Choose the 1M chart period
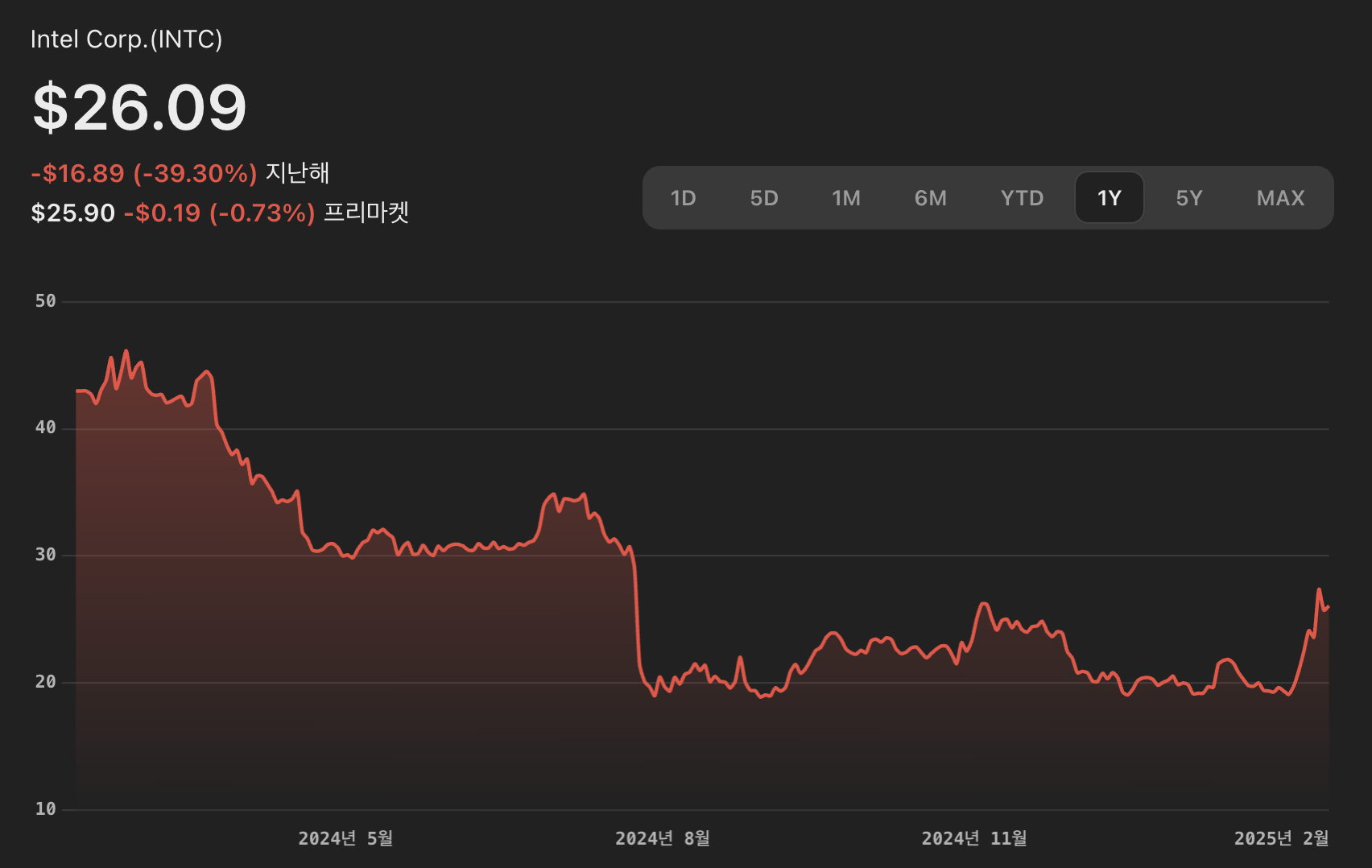Image resolution: width=1372 pixels, height=868 pixels. coord(846,198)
